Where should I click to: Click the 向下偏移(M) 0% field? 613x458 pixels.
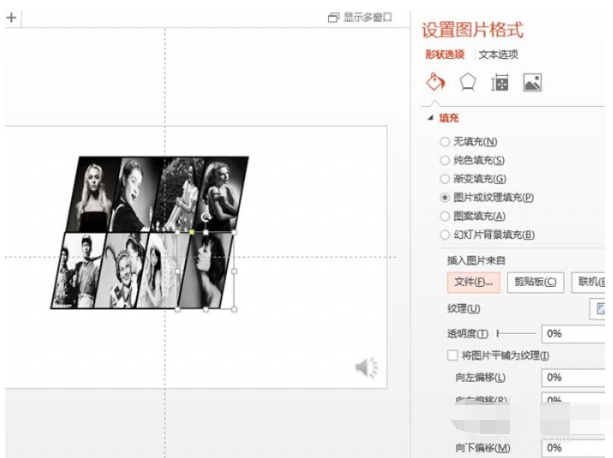[x=574, y=448]
